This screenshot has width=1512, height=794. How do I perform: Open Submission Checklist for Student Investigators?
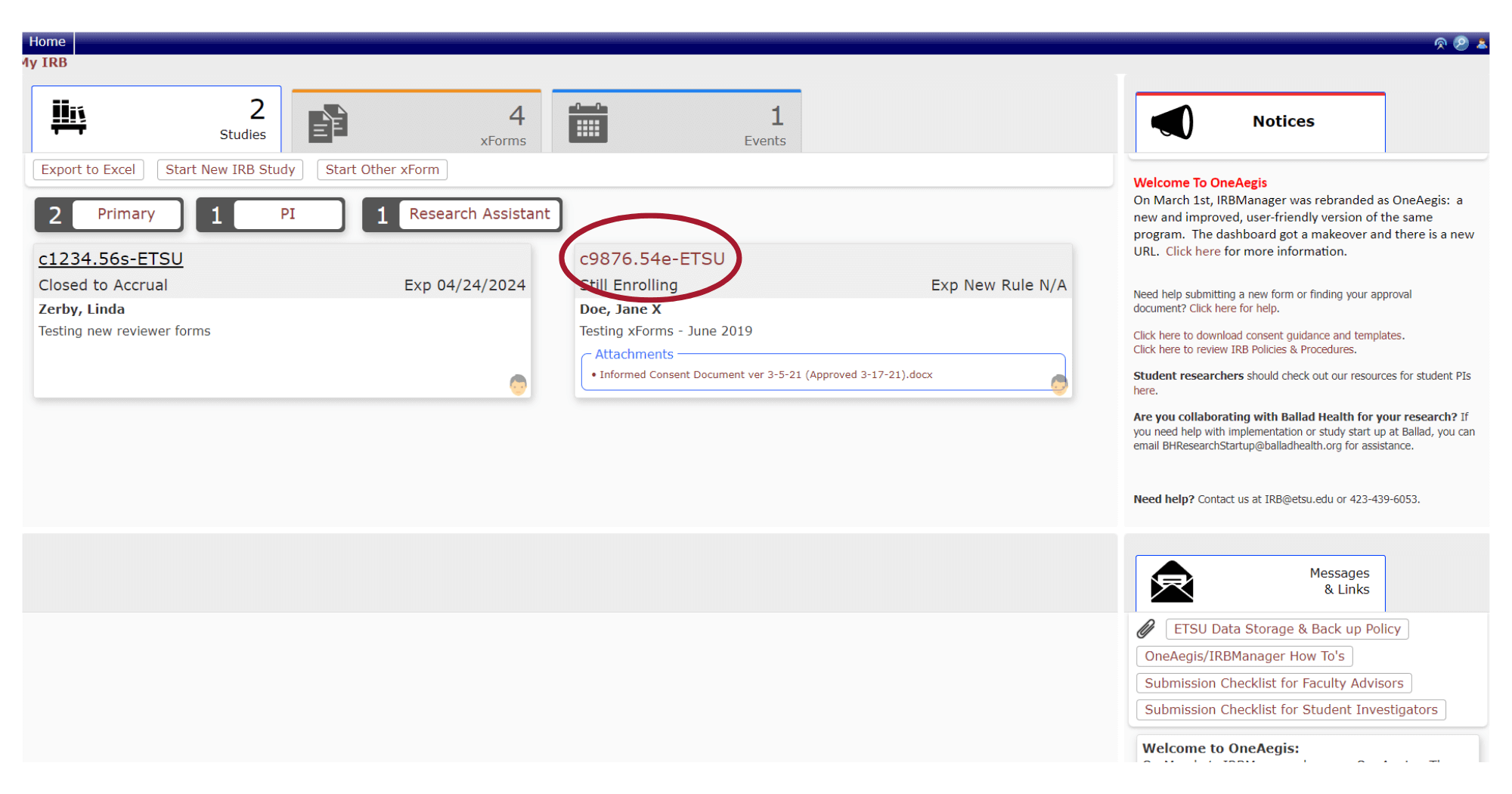pyautogui.click(x=1290, y=709)
